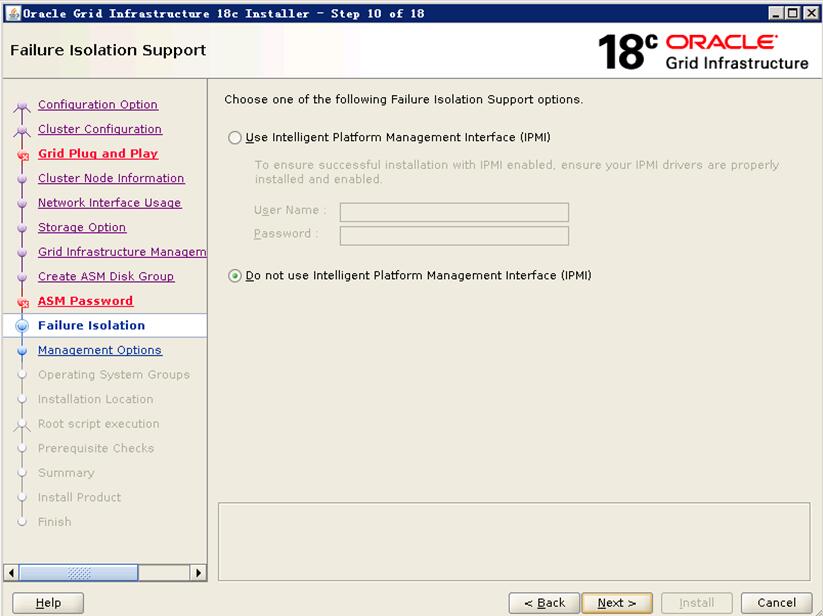
Task: Click step marker beside Management Options
Action: point(22,351)
